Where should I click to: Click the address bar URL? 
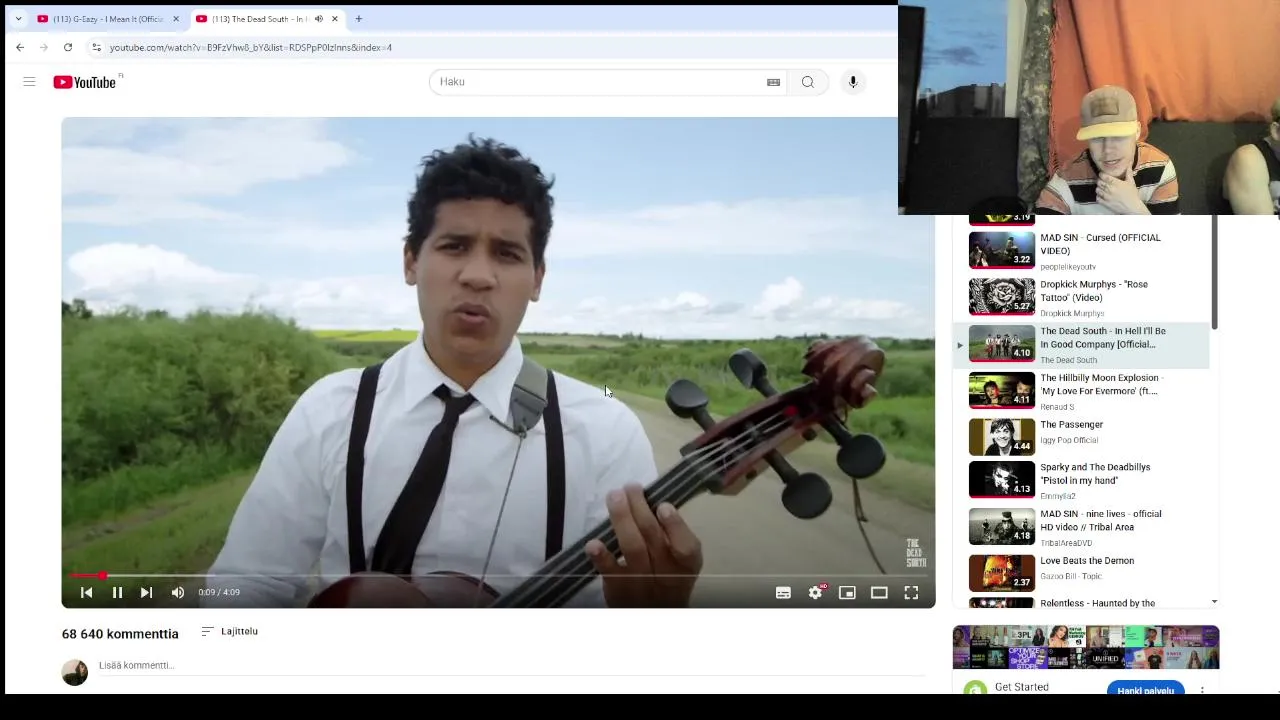click(250, 47)
